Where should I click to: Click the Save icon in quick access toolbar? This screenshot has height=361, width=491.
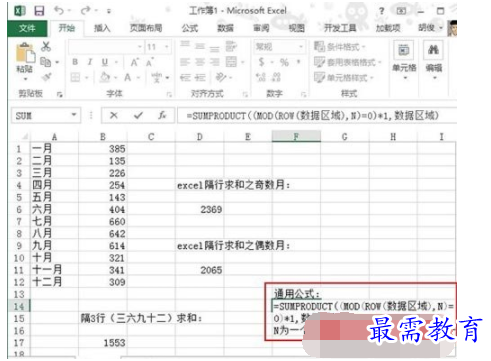(39, 11)
